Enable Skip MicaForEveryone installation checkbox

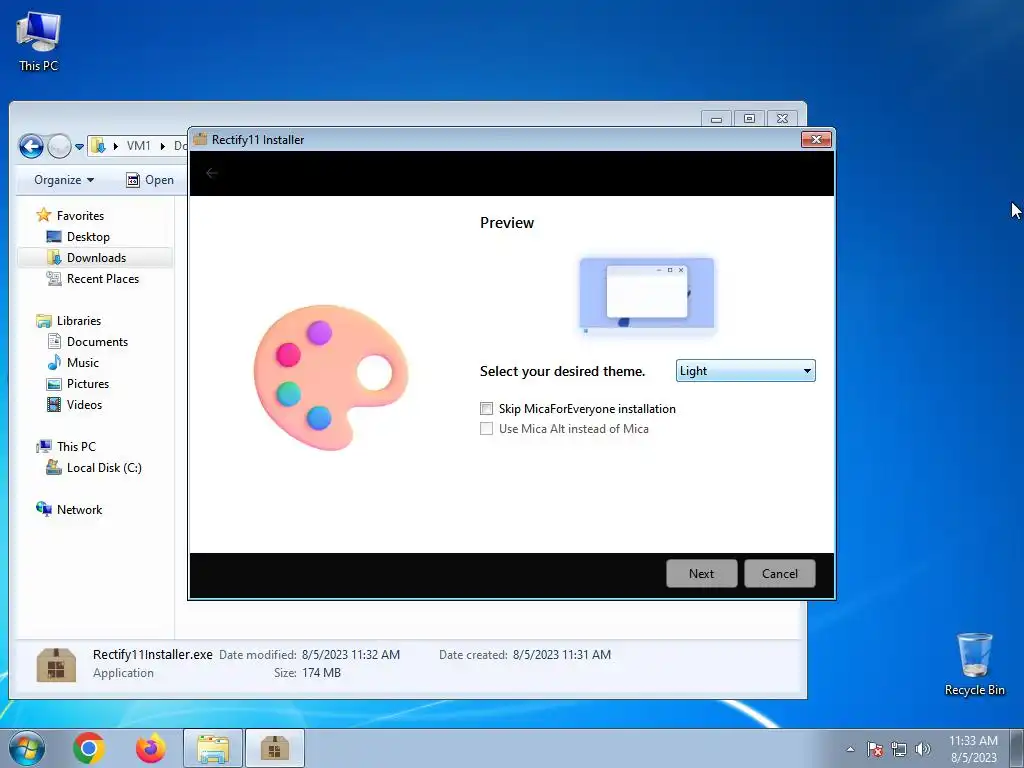pyautogui.click(x=487, y=409)
